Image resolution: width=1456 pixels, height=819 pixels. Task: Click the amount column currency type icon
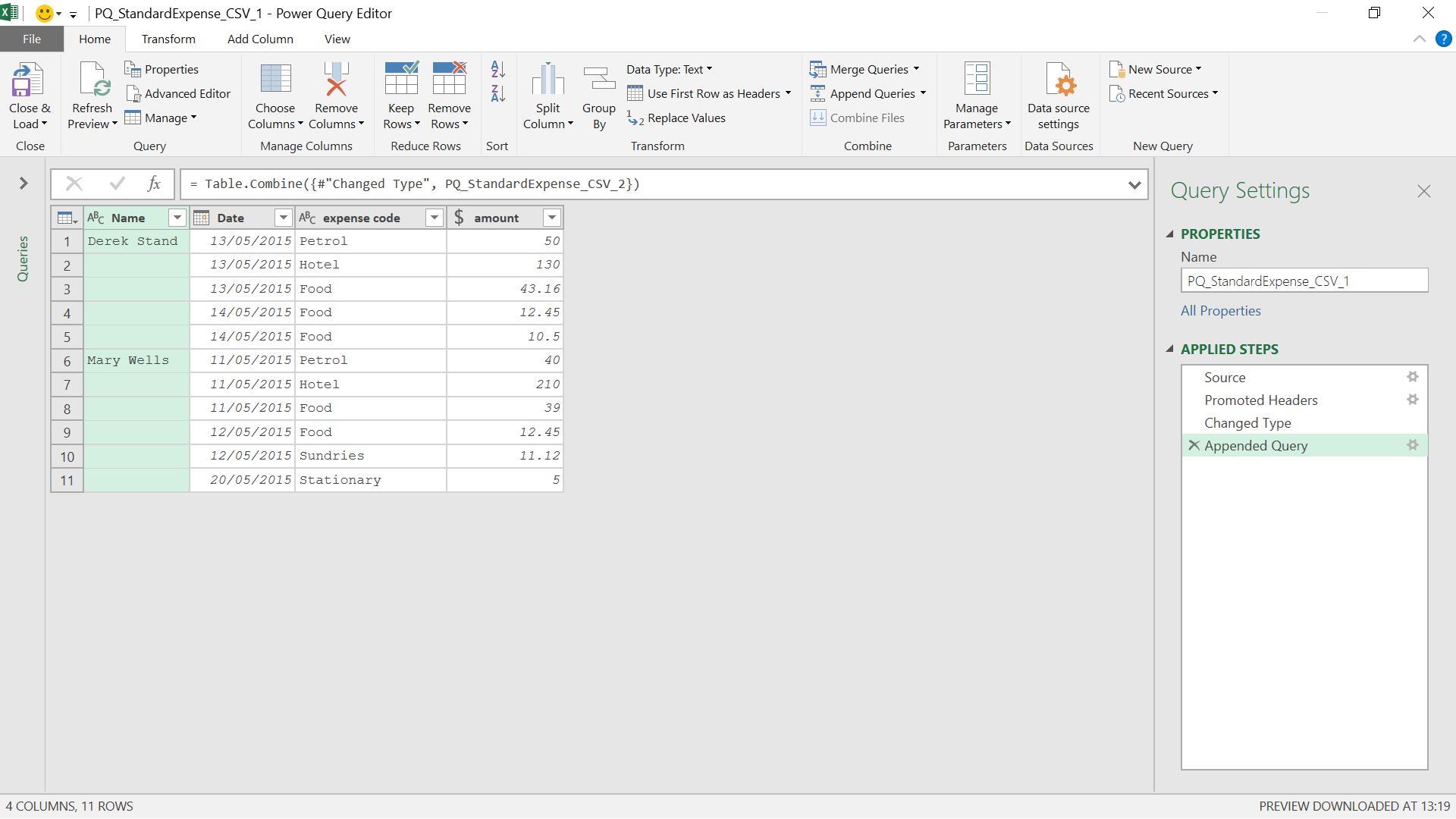pos(459,218)
